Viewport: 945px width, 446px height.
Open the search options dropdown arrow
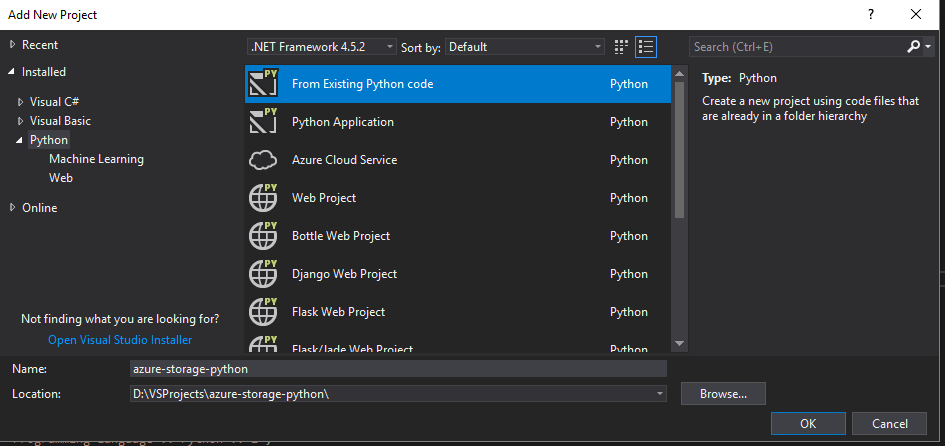coord(928,46)
